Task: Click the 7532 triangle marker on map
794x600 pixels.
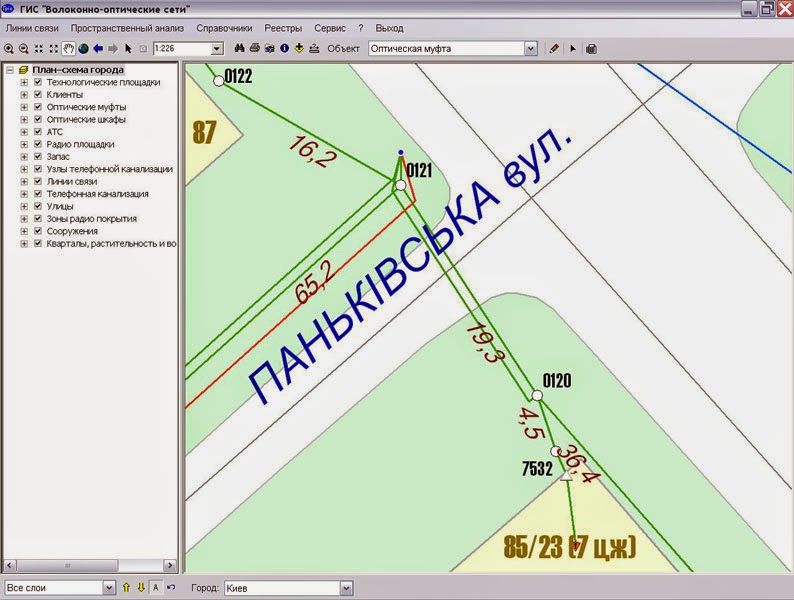Action: pyautogui.click(x=566, y=475)
